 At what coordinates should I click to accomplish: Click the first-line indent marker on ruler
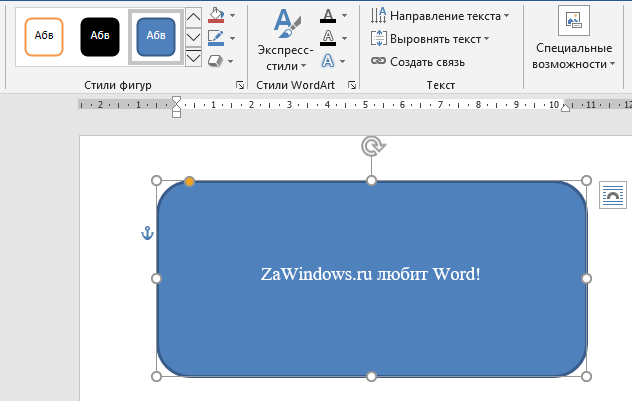[x=176, y=100]
